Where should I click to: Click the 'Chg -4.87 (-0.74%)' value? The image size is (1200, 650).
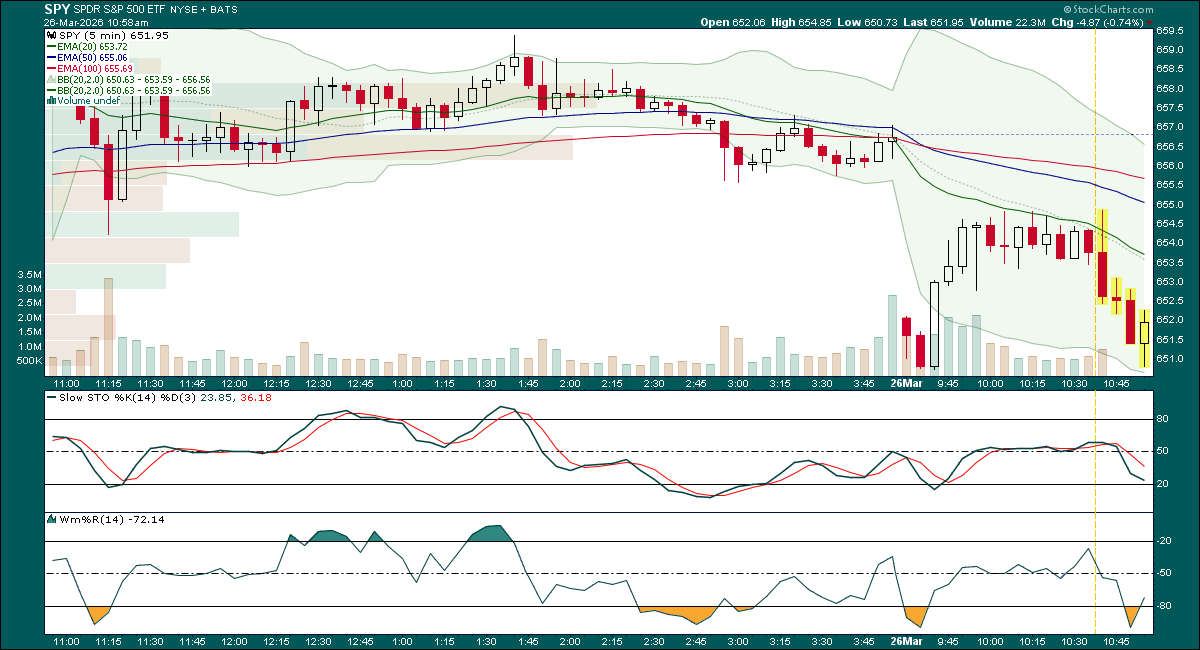pos(1097,22)
